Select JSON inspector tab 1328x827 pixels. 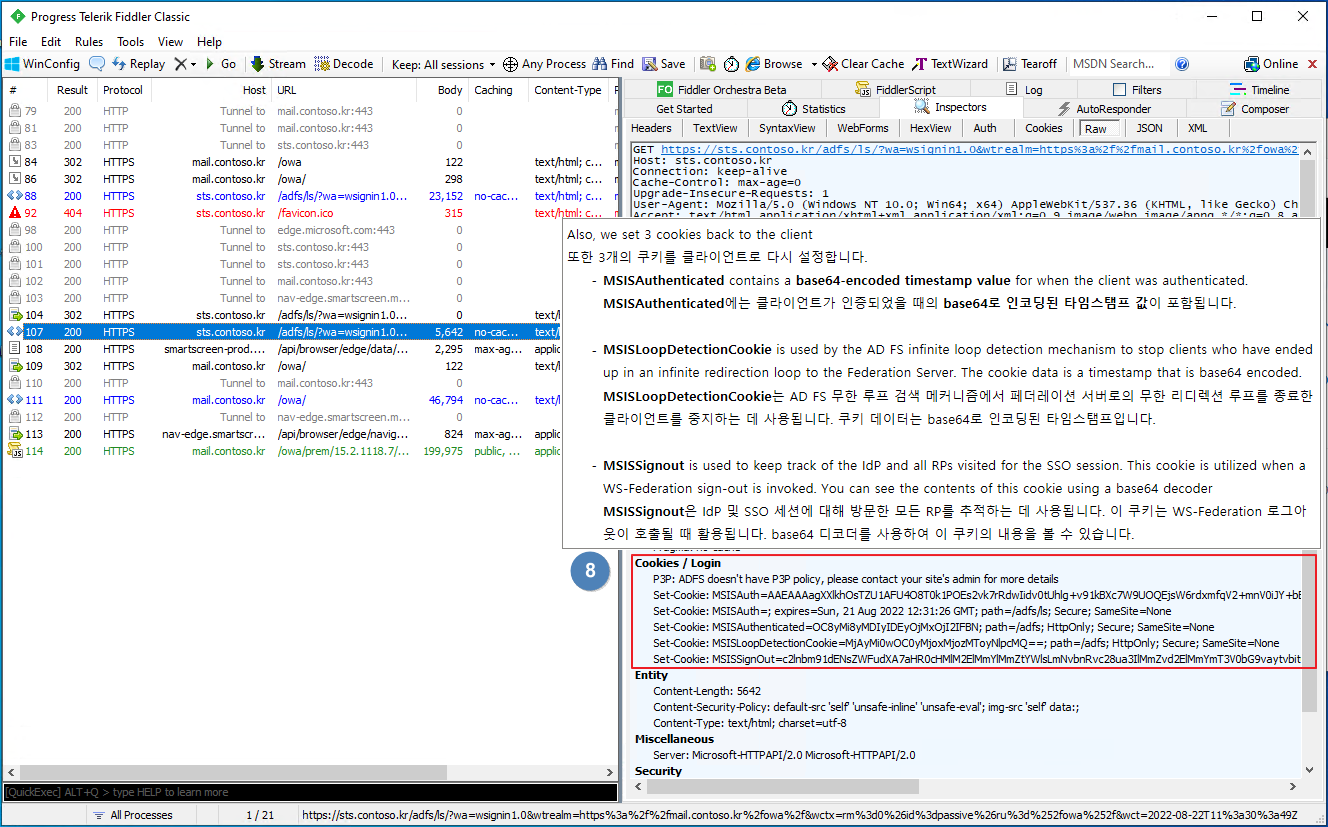coord(1149,128)
